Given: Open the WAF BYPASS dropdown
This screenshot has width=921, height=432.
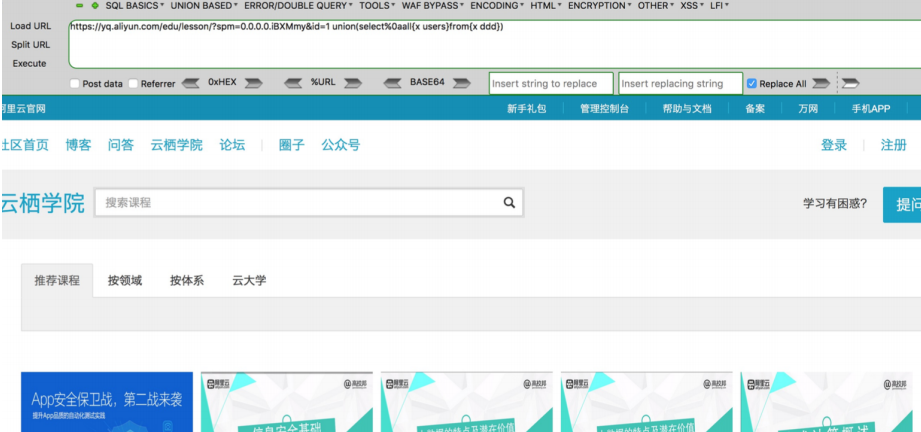Looking at the screenshot, I should click(433, 6).
